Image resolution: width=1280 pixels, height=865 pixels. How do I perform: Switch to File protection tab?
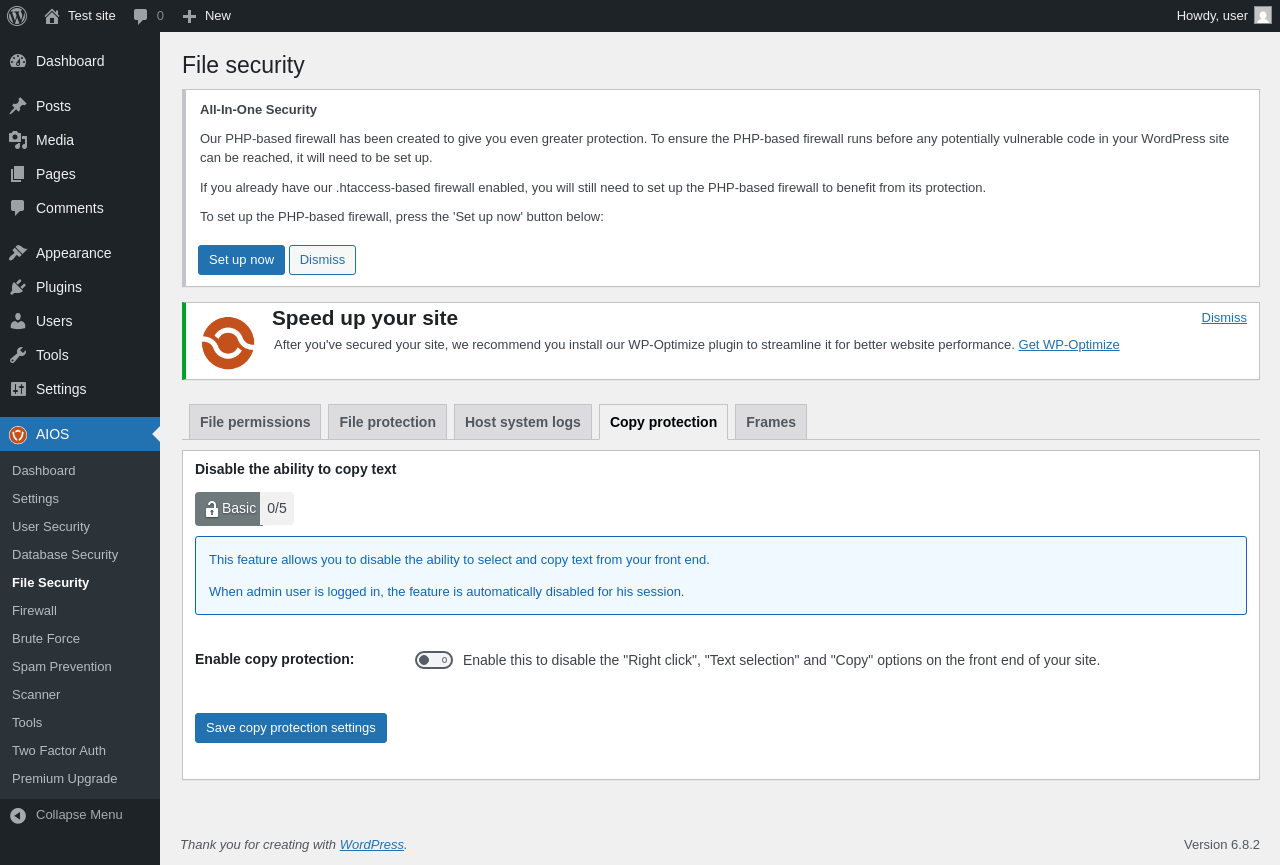click(x=387, y=422)
